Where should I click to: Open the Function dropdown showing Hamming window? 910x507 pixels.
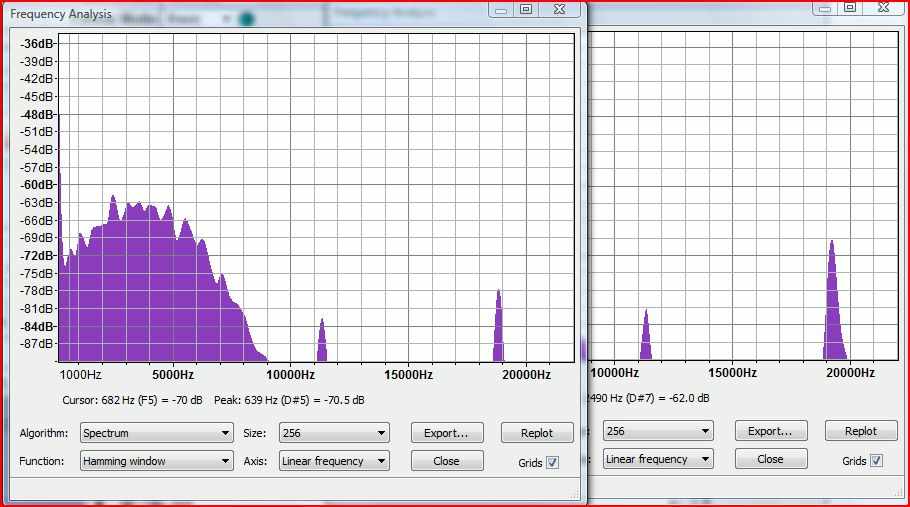157,461
